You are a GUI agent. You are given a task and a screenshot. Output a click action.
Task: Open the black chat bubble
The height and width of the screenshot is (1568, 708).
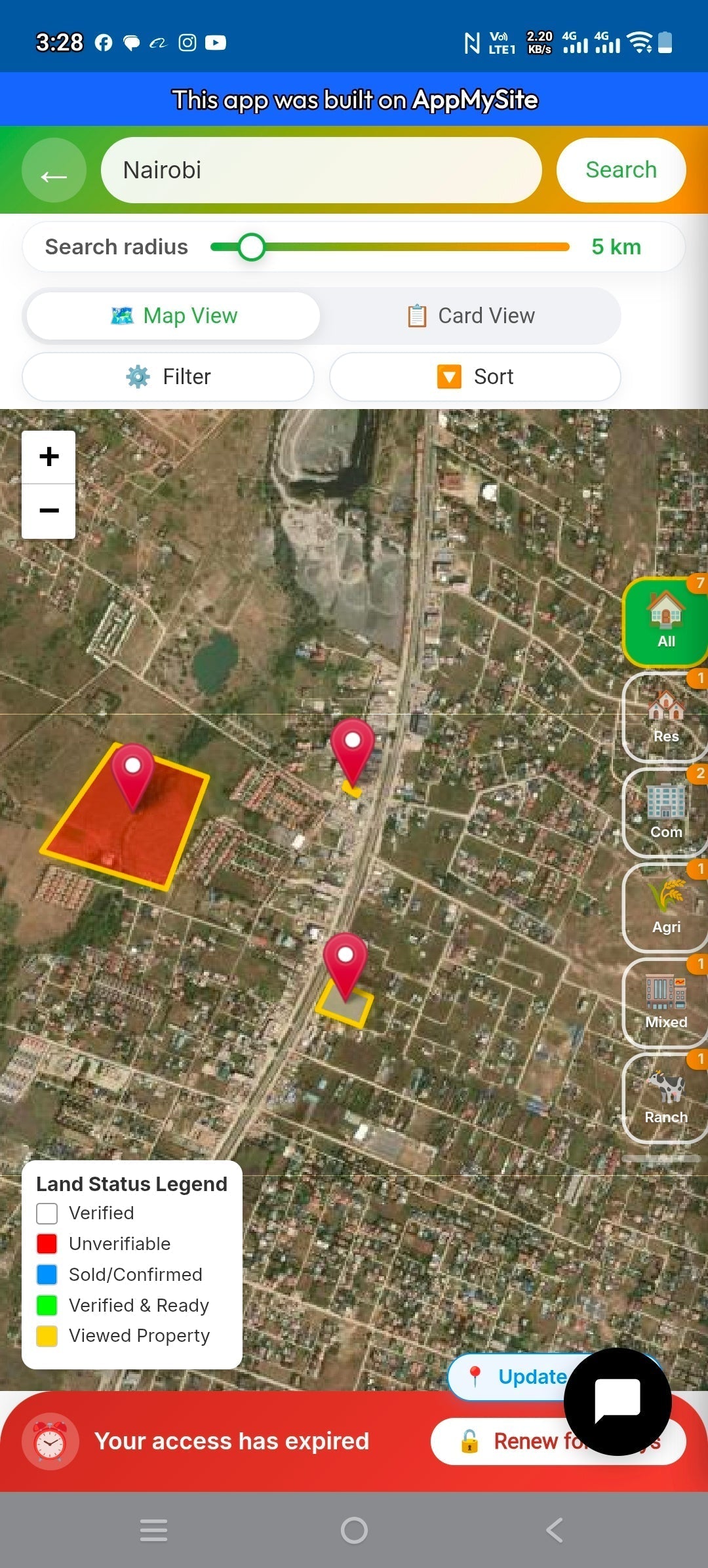[x=618, y=1401]
